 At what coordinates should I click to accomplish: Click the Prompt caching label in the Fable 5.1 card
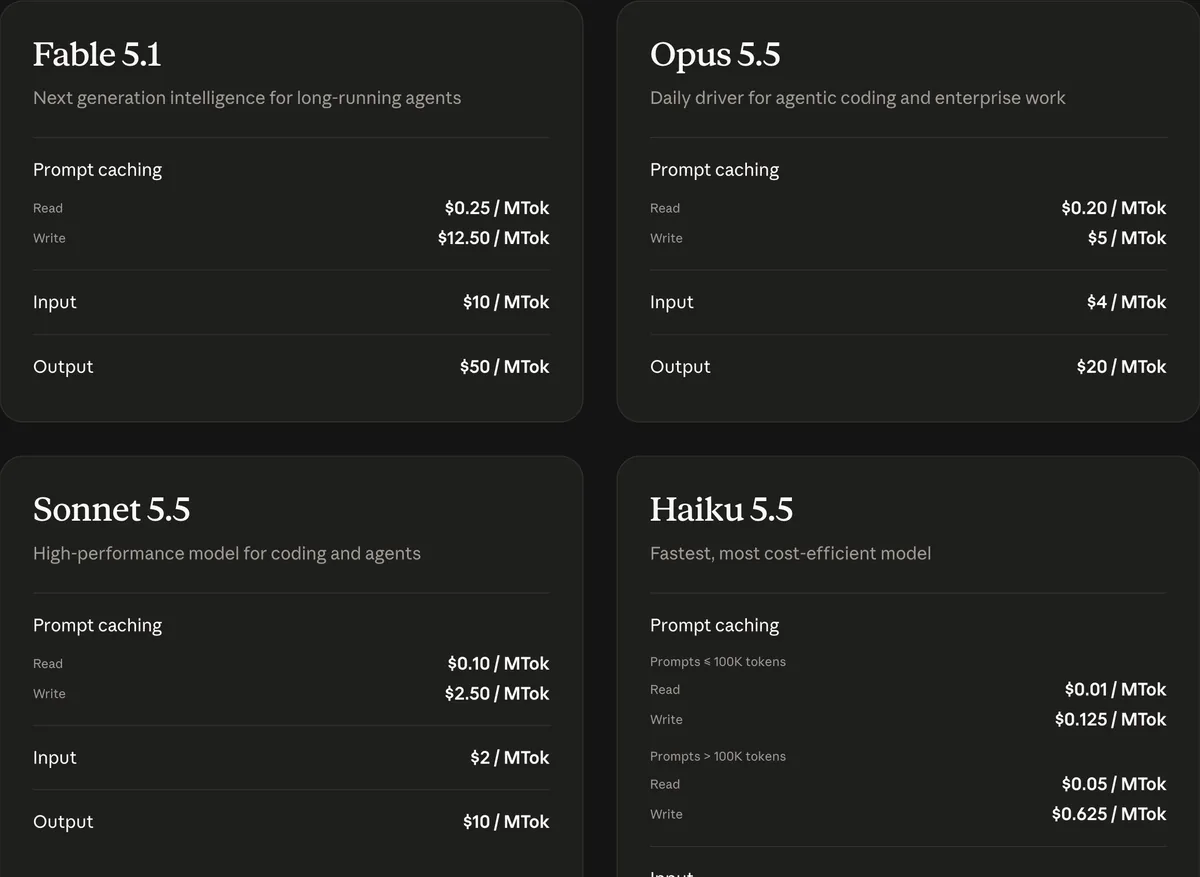coord(97,170)
